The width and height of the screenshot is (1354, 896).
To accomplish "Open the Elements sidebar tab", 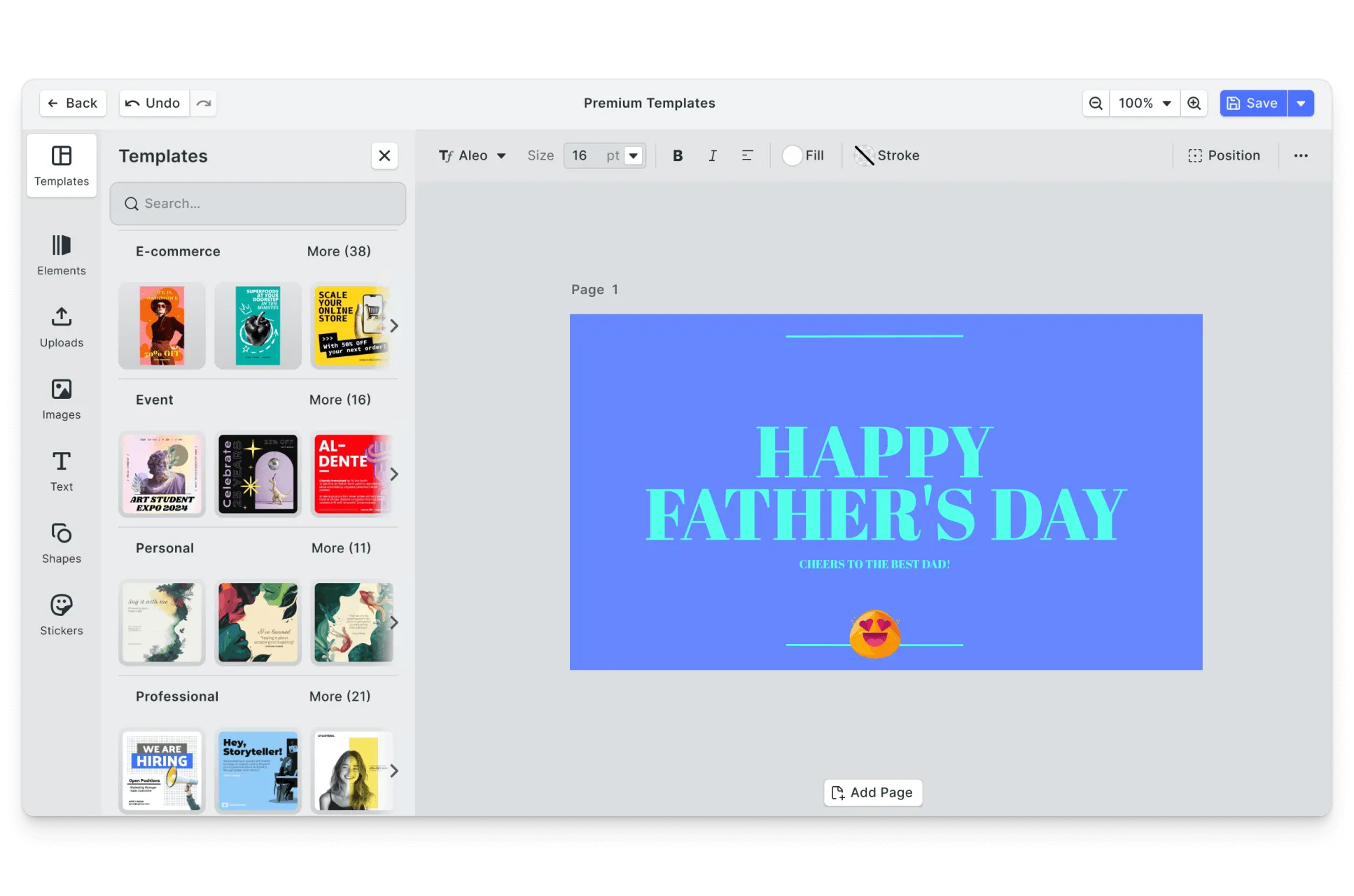I will (x=62, y=255).
